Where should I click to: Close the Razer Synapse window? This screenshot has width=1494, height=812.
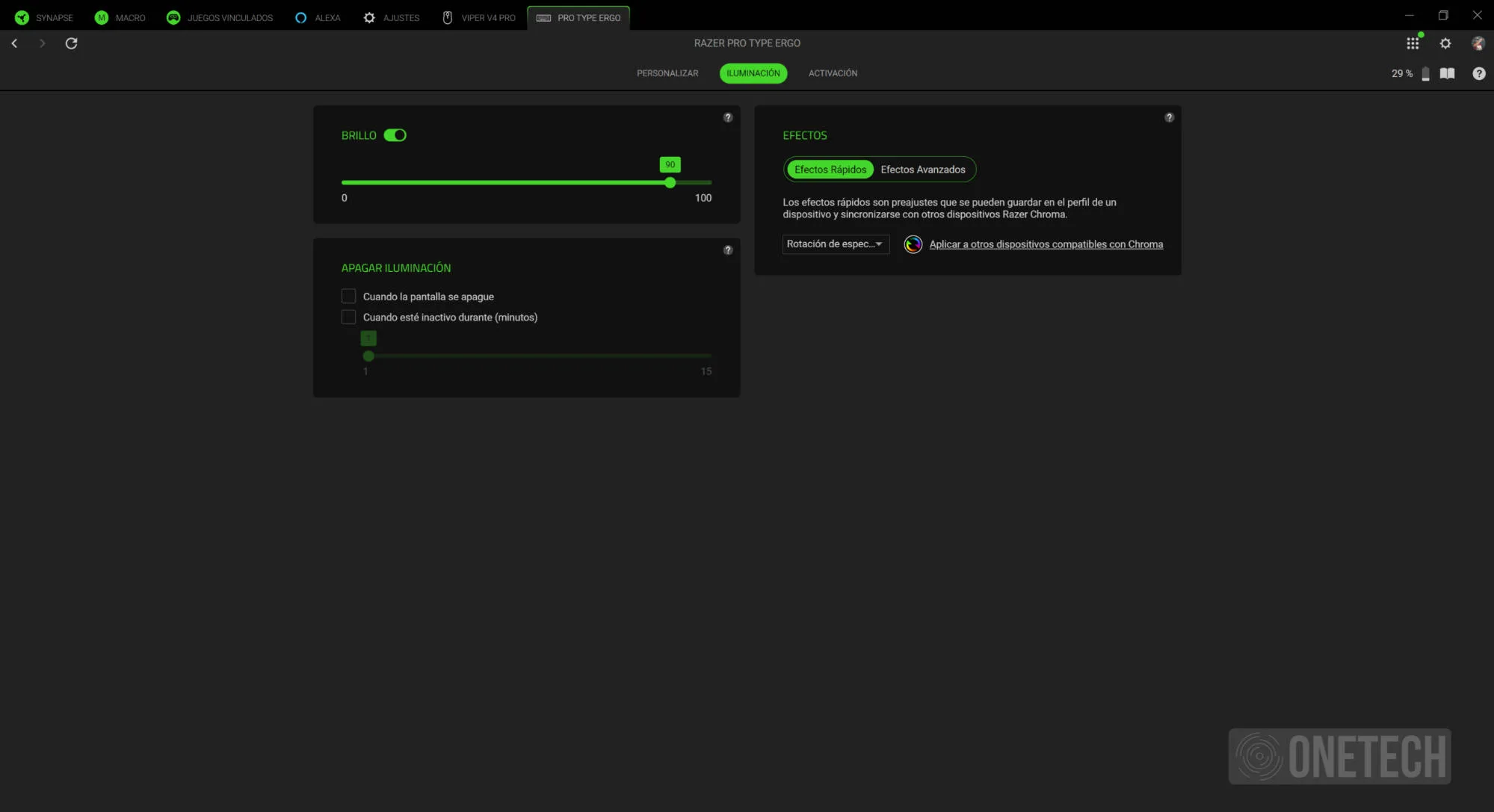(x=1477, y=15)
